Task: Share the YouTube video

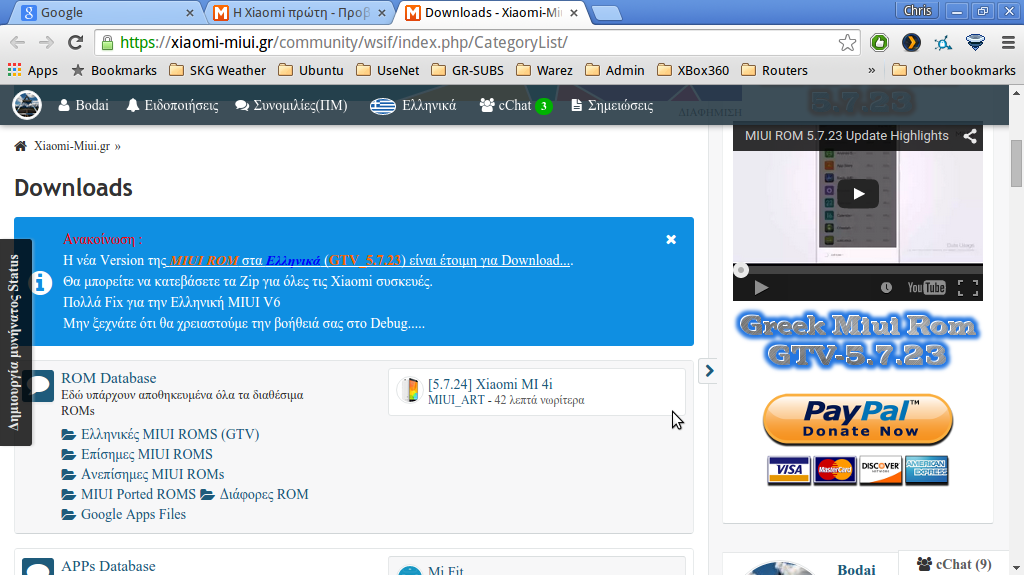Action: coord(970,136)
